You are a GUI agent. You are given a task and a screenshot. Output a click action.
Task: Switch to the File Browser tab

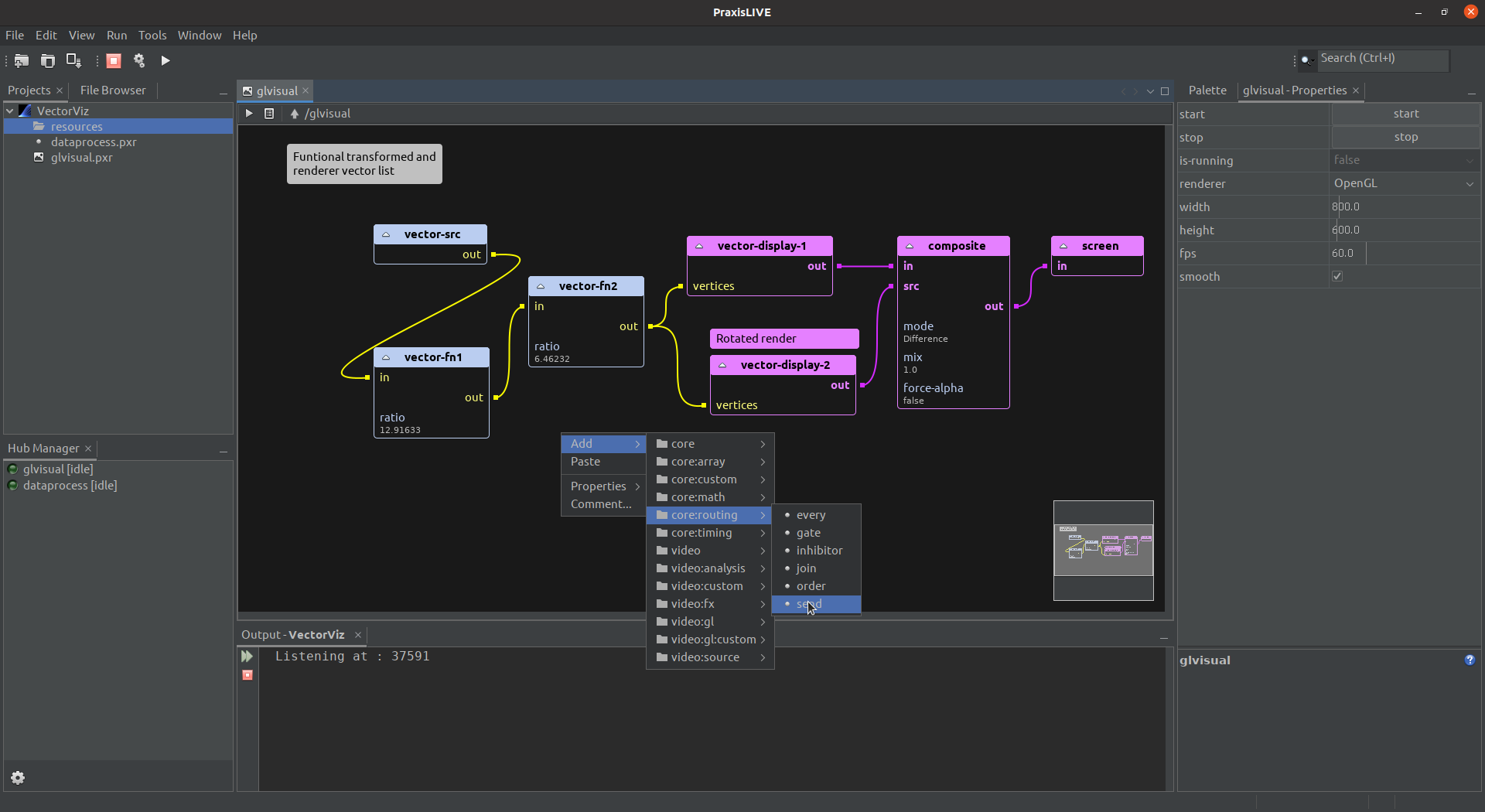click(x=113, y=90)
